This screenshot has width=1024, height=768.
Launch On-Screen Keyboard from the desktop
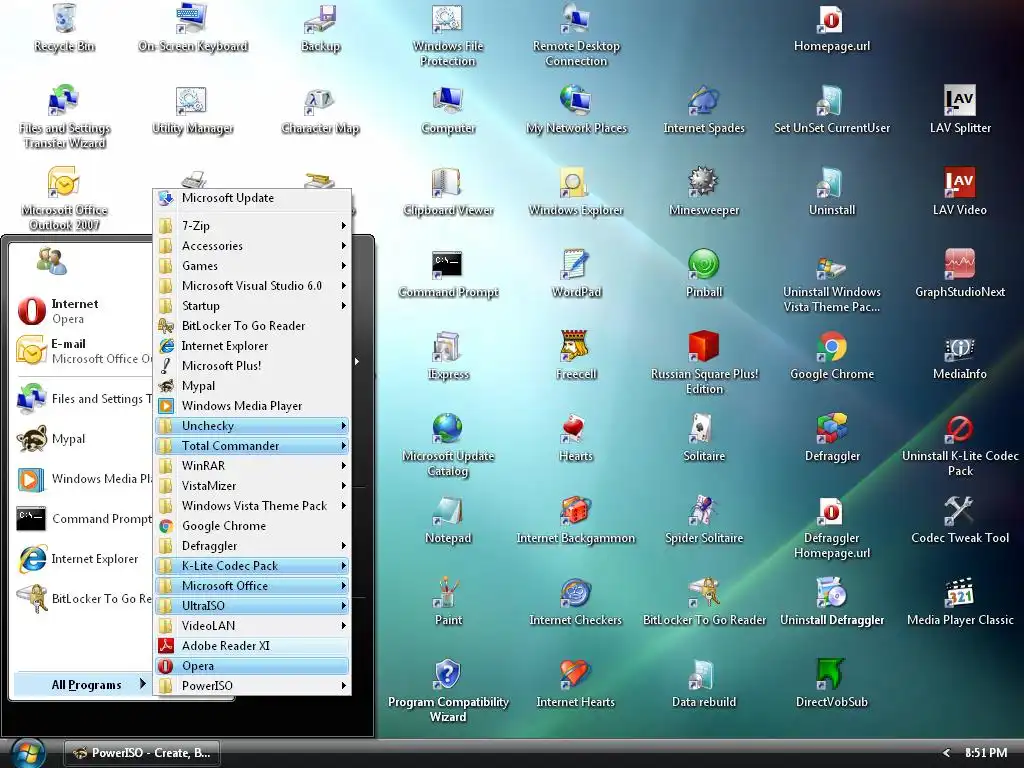tap(193, 27)
